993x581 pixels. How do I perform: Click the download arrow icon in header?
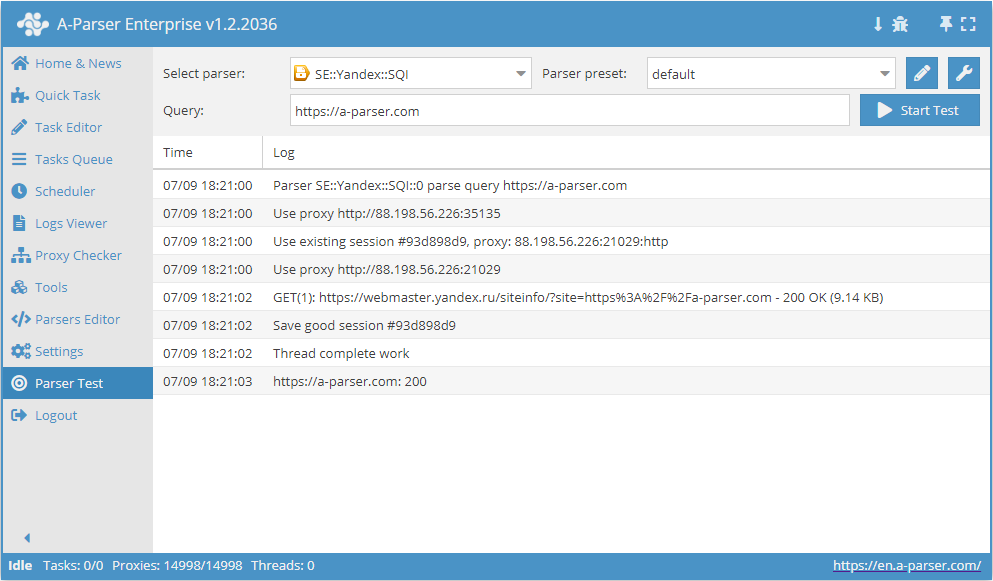[878, 24]
